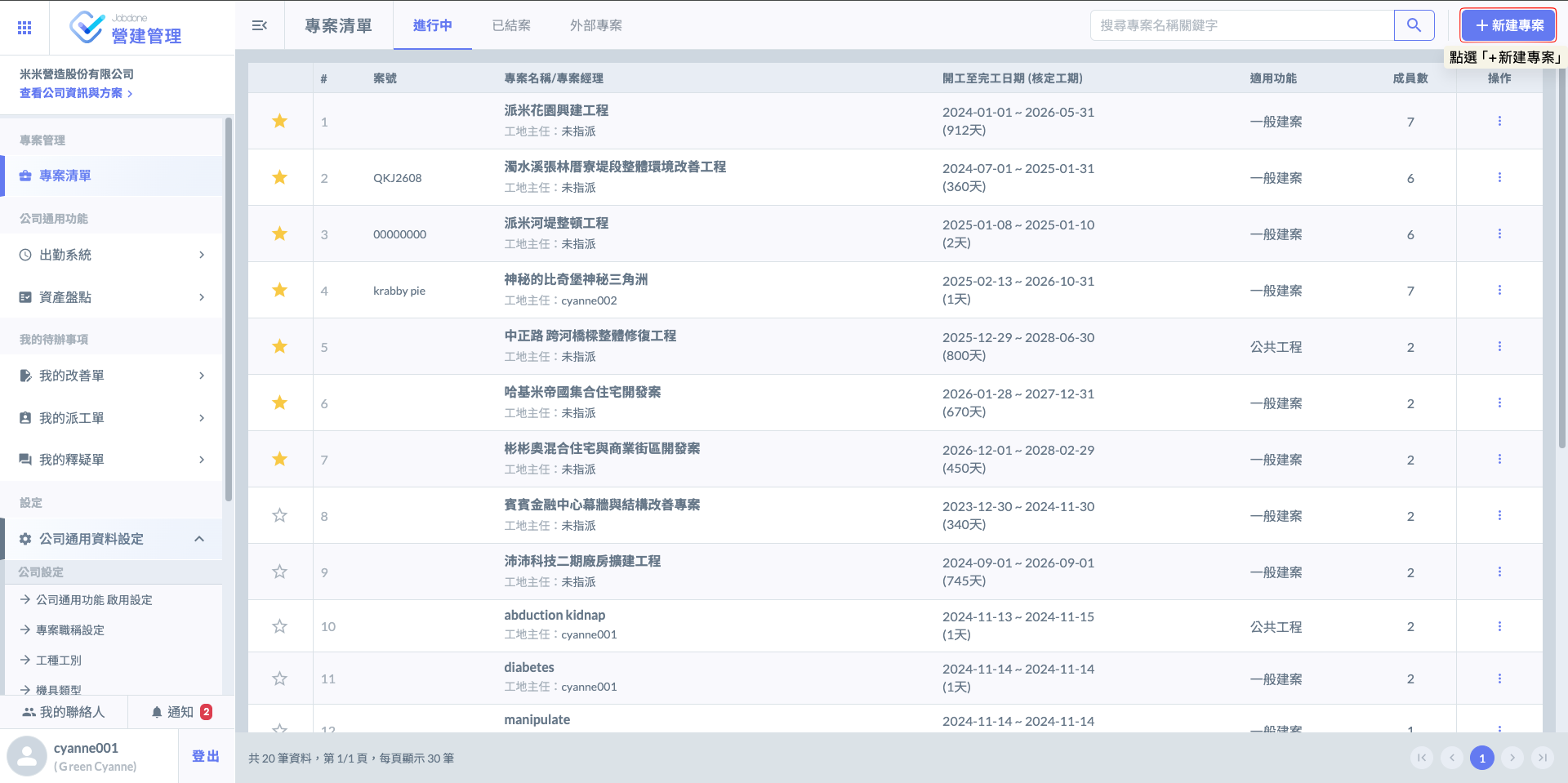Star the diabetes project row

pyautogui.click(x=279, y=678)
